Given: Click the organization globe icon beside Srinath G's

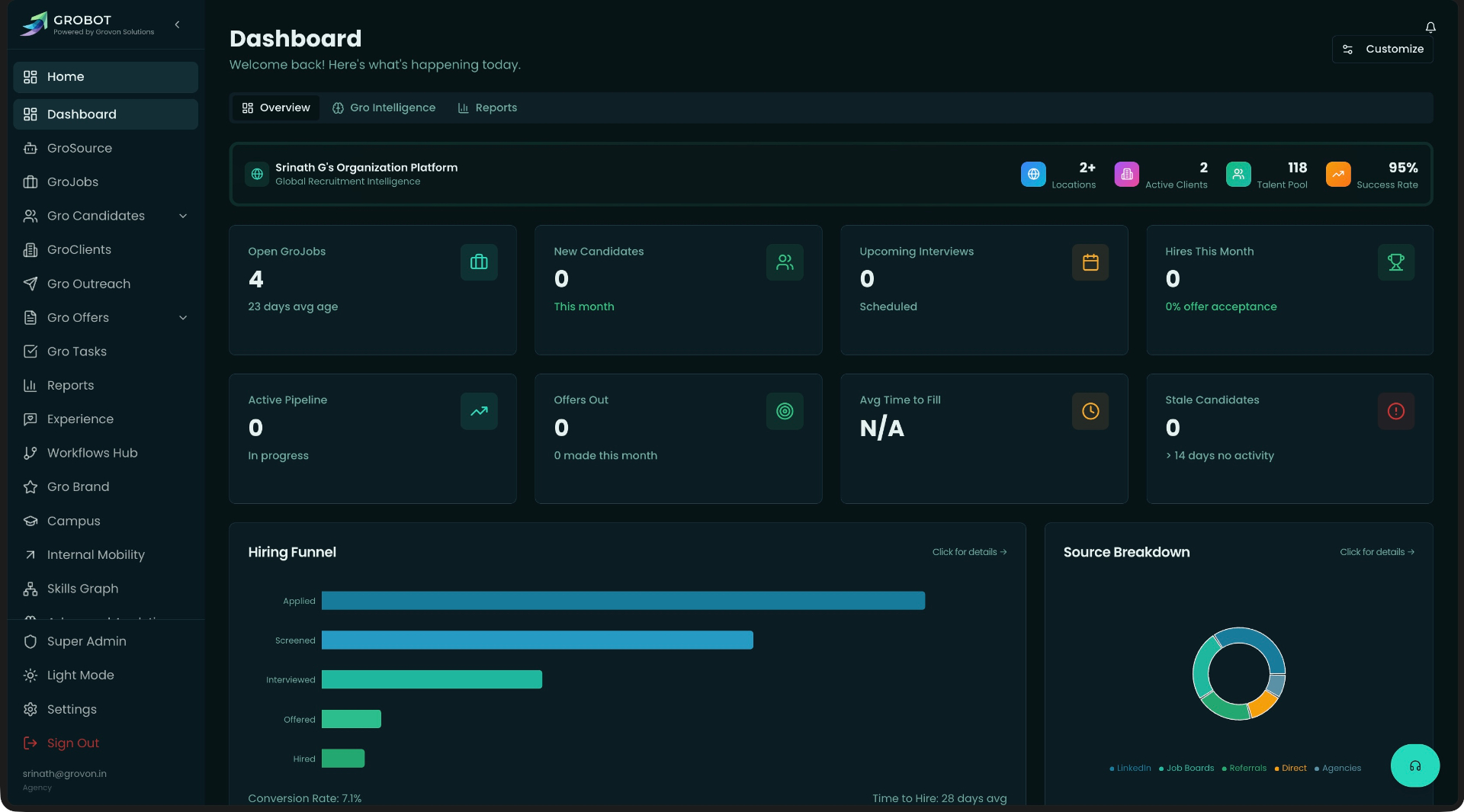Looking at the screenshot, I should pos(257,174).
